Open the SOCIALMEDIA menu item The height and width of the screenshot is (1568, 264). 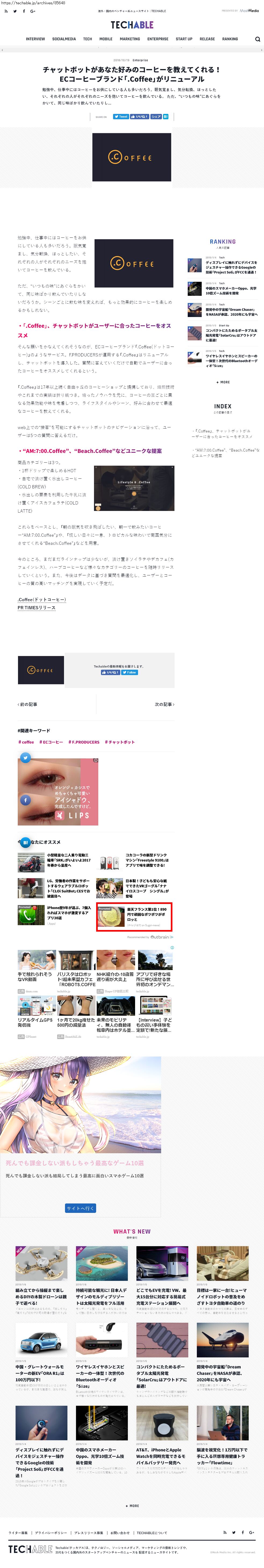[64, 39]
